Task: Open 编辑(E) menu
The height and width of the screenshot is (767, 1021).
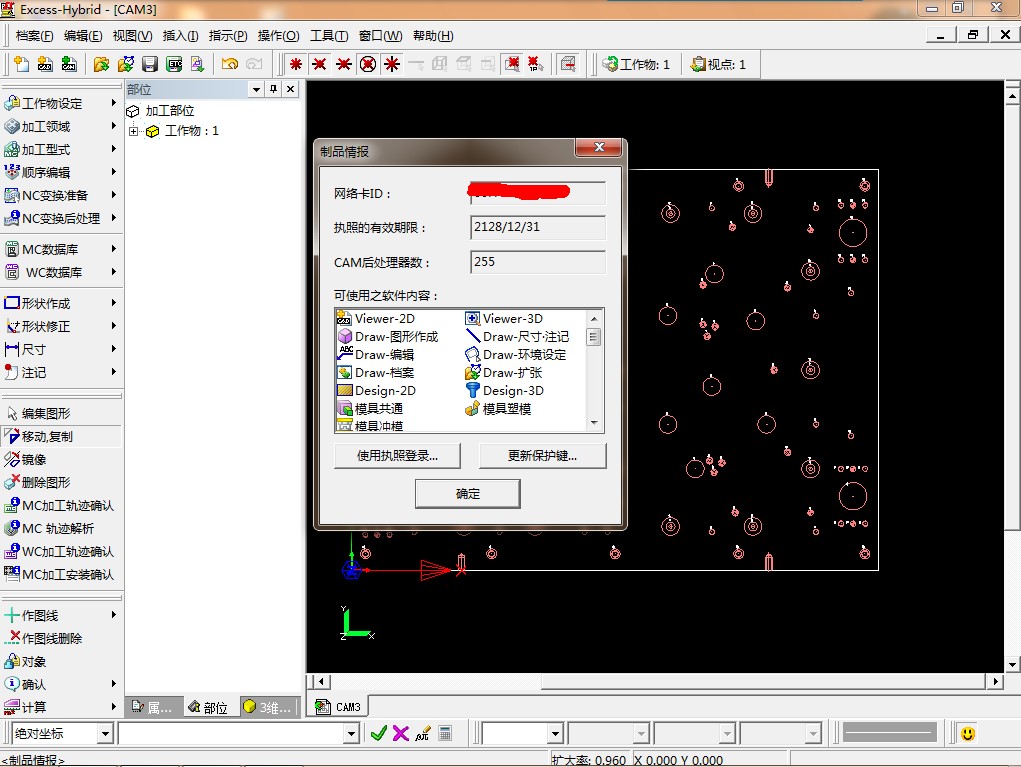Action: pos(83,36)
